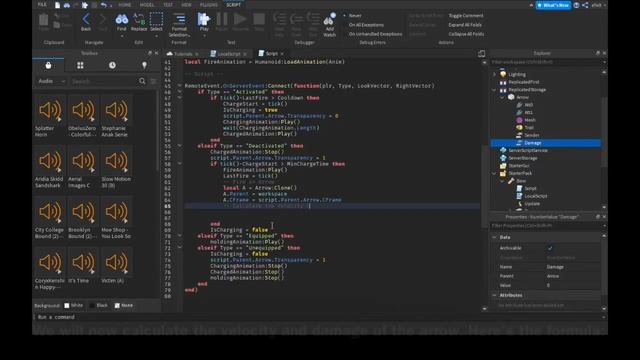Click the Format Selection icon
The width and height of the screenshot is (640, 360).
click(x=179, y=19)
